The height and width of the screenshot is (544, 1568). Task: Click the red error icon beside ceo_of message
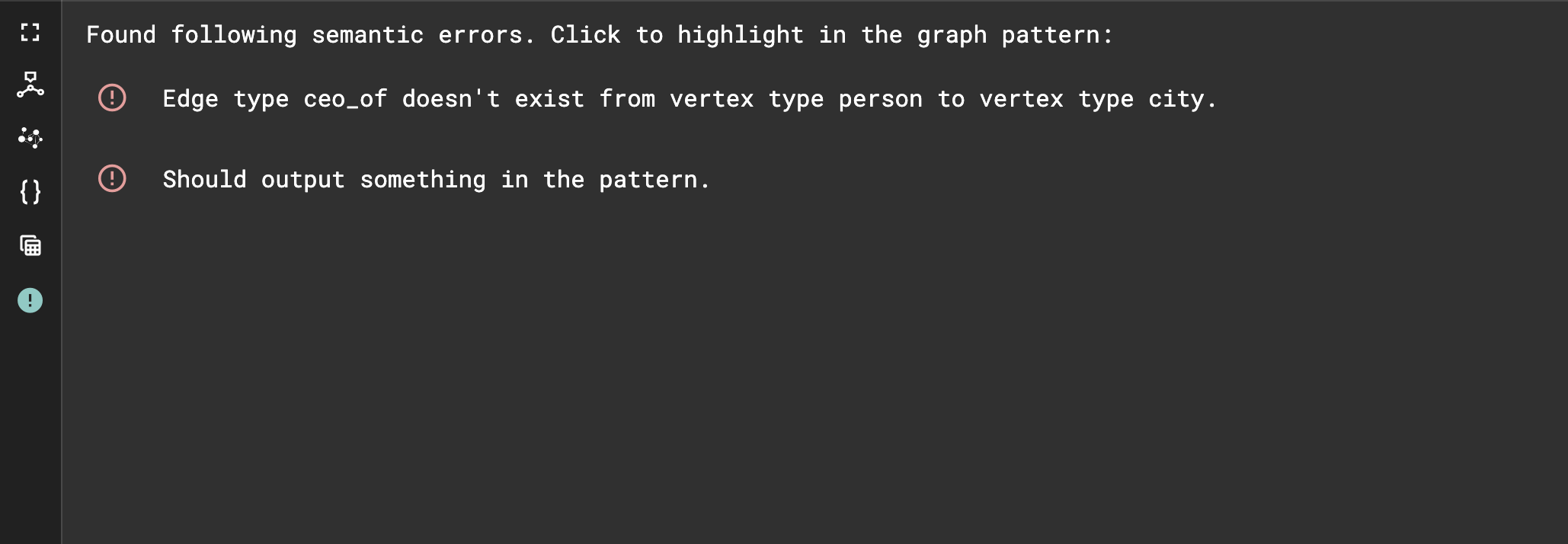pos(112,98)
